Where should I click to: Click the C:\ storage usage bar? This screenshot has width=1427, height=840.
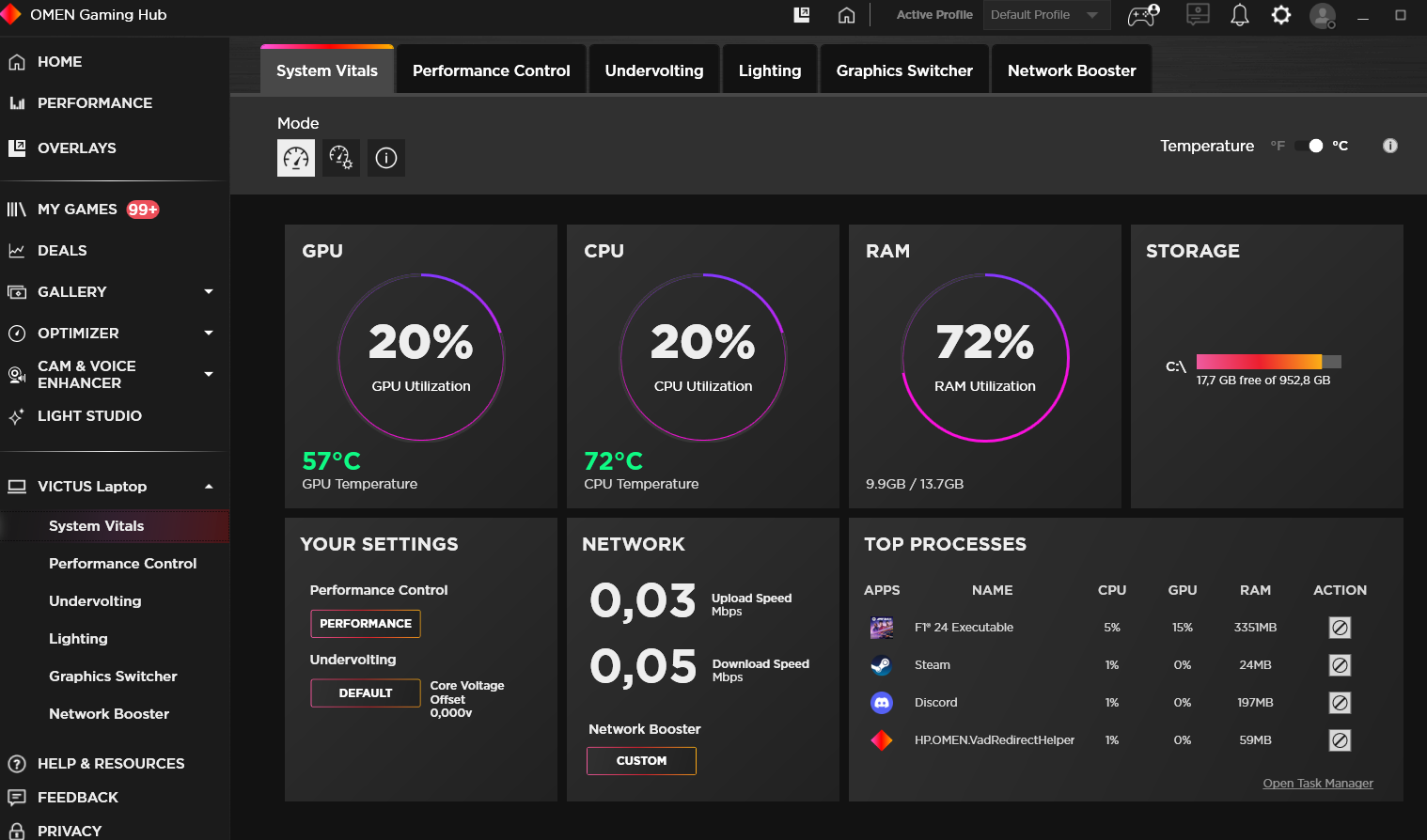pyautogui.click(x=1268, y=362)
